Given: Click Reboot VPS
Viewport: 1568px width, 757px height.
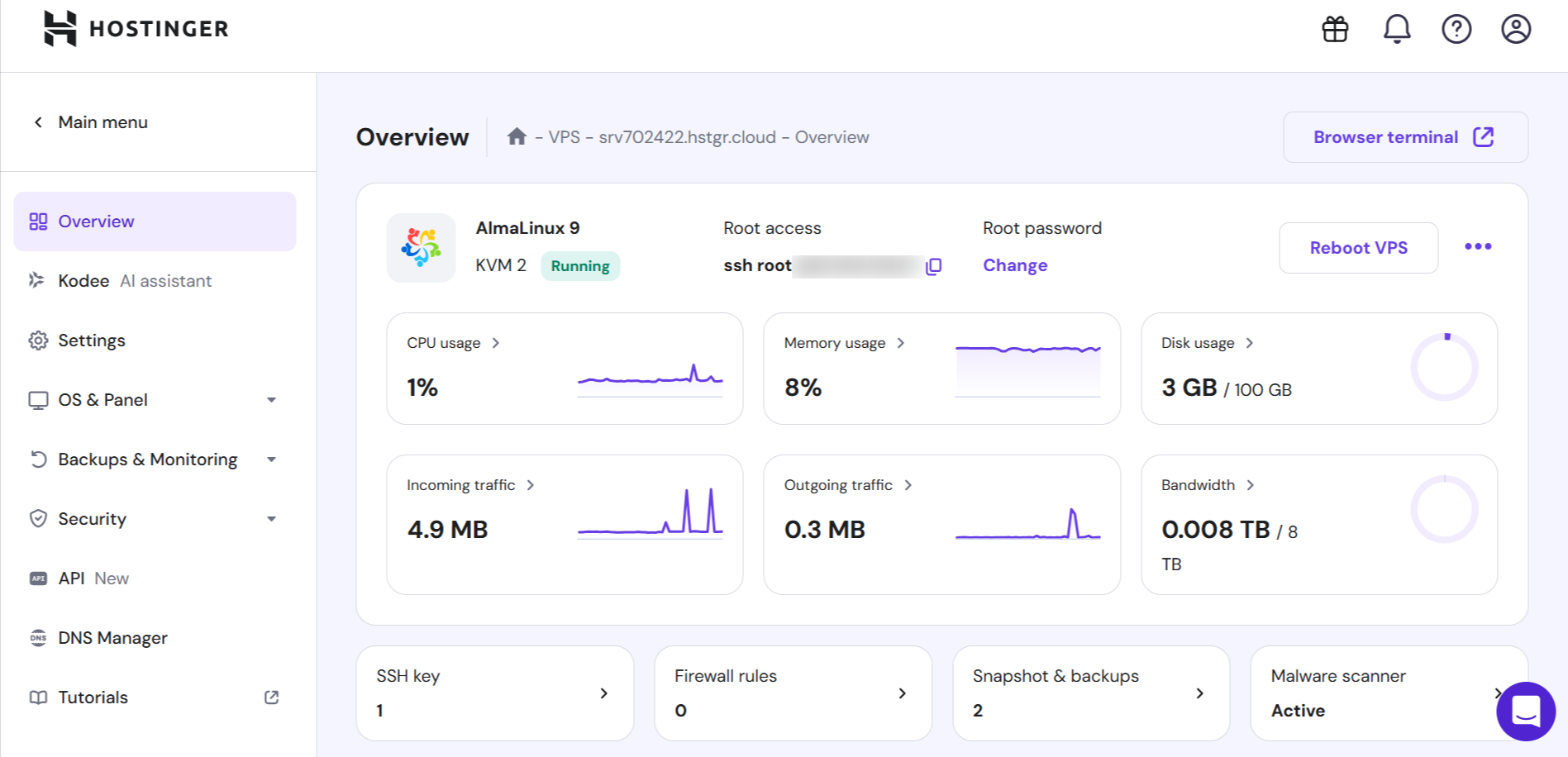Looking at the screenshot, I should click(x=1358, y=247).
